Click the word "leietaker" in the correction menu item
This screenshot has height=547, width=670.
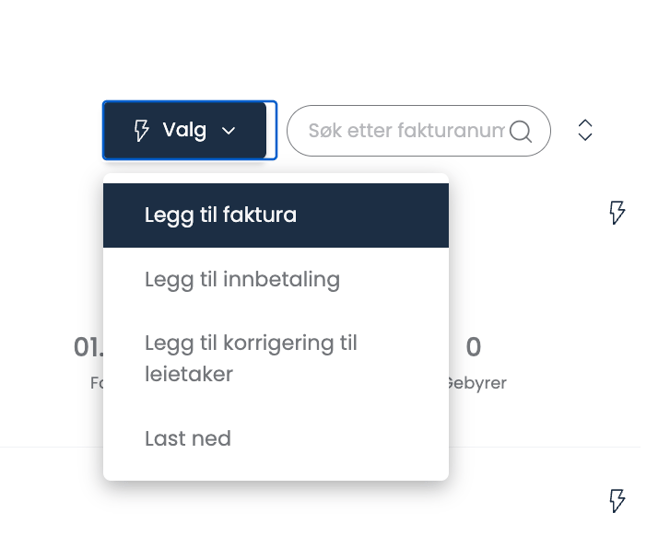pos(189,374)
